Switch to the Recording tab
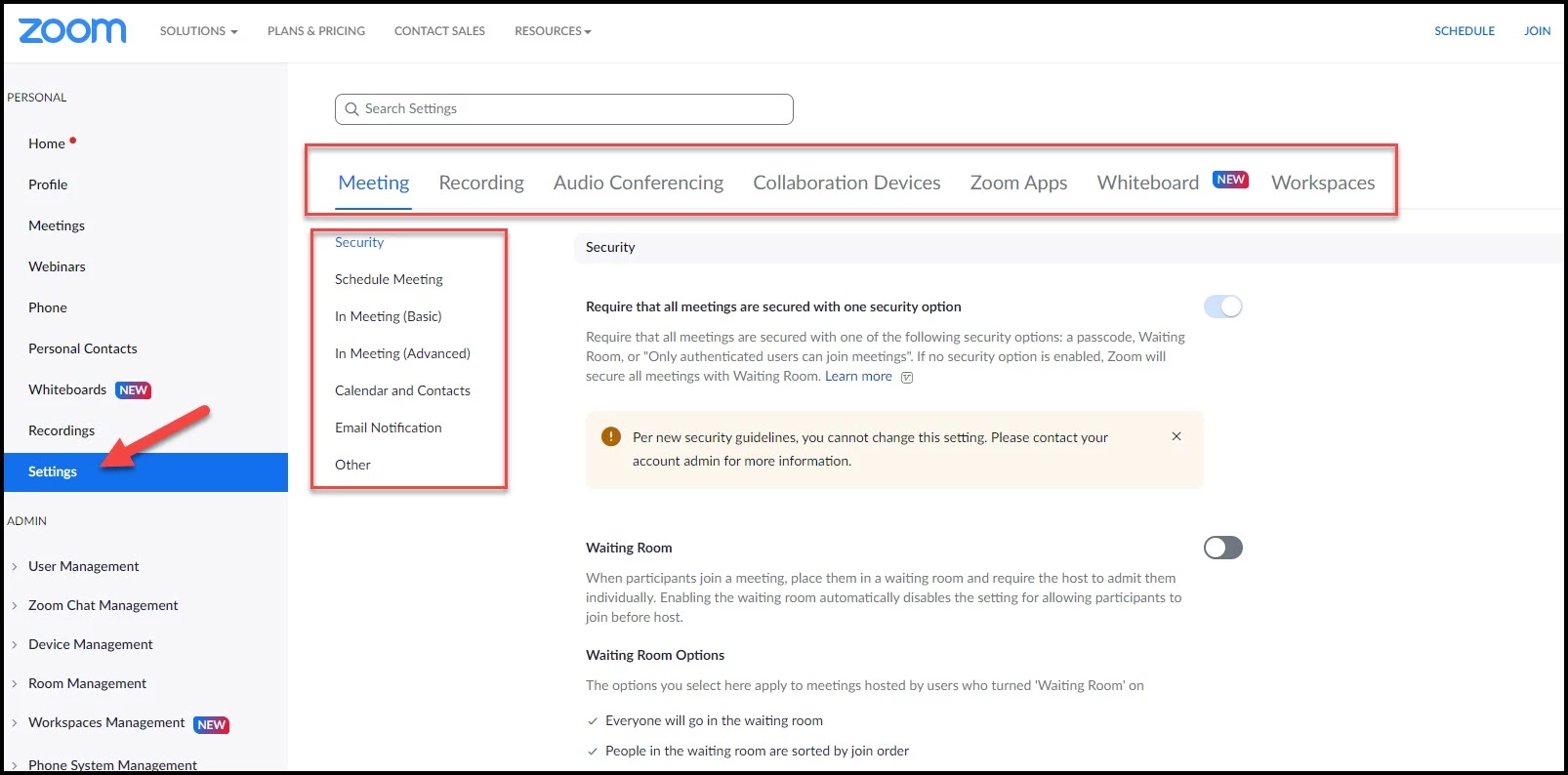The image size is (1568, 775). [481, 183]
